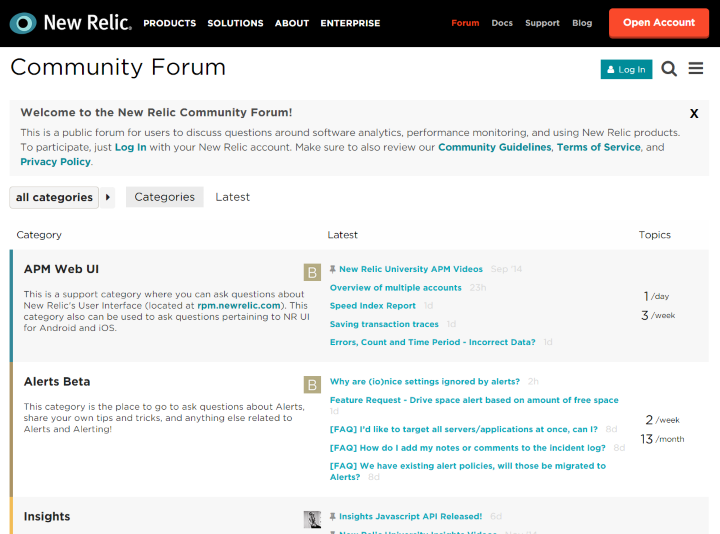Image resolution: width=720 pixels, height=534 pixels.
Task: Open the Alerts Beta category
Action: pos(57,382)
